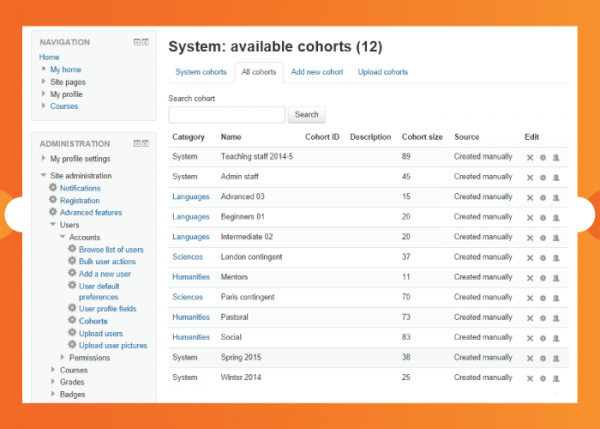
Task: Hide the Navigation block
Action: [137, 42]
